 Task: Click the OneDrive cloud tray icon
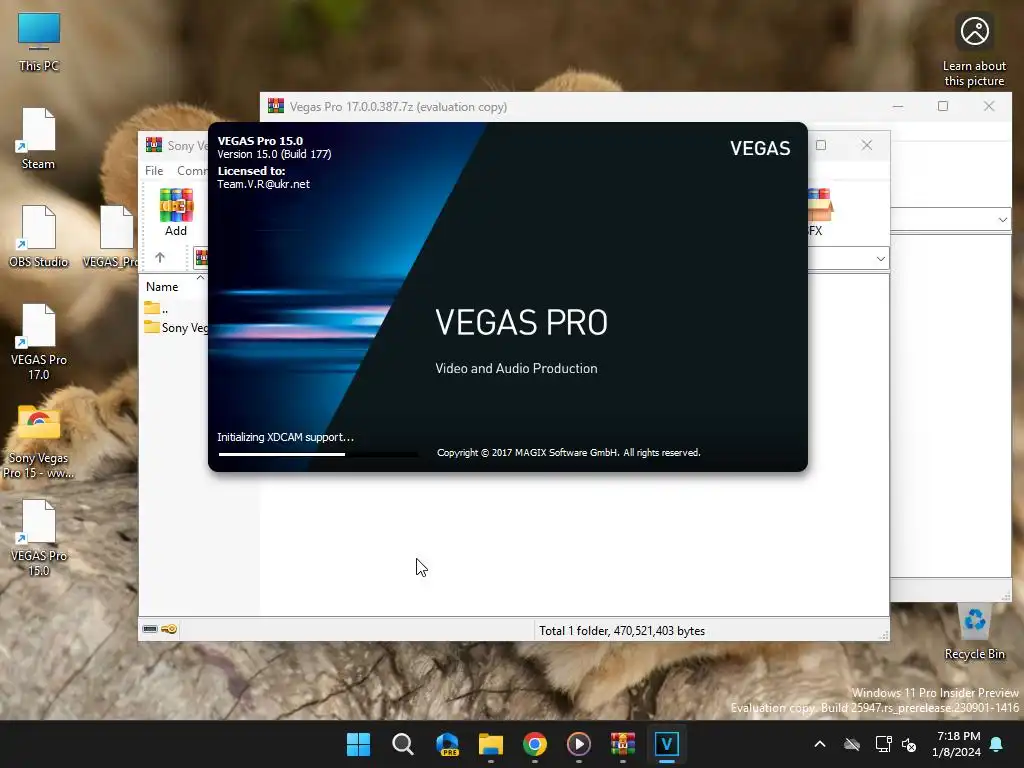coord(852,744)
